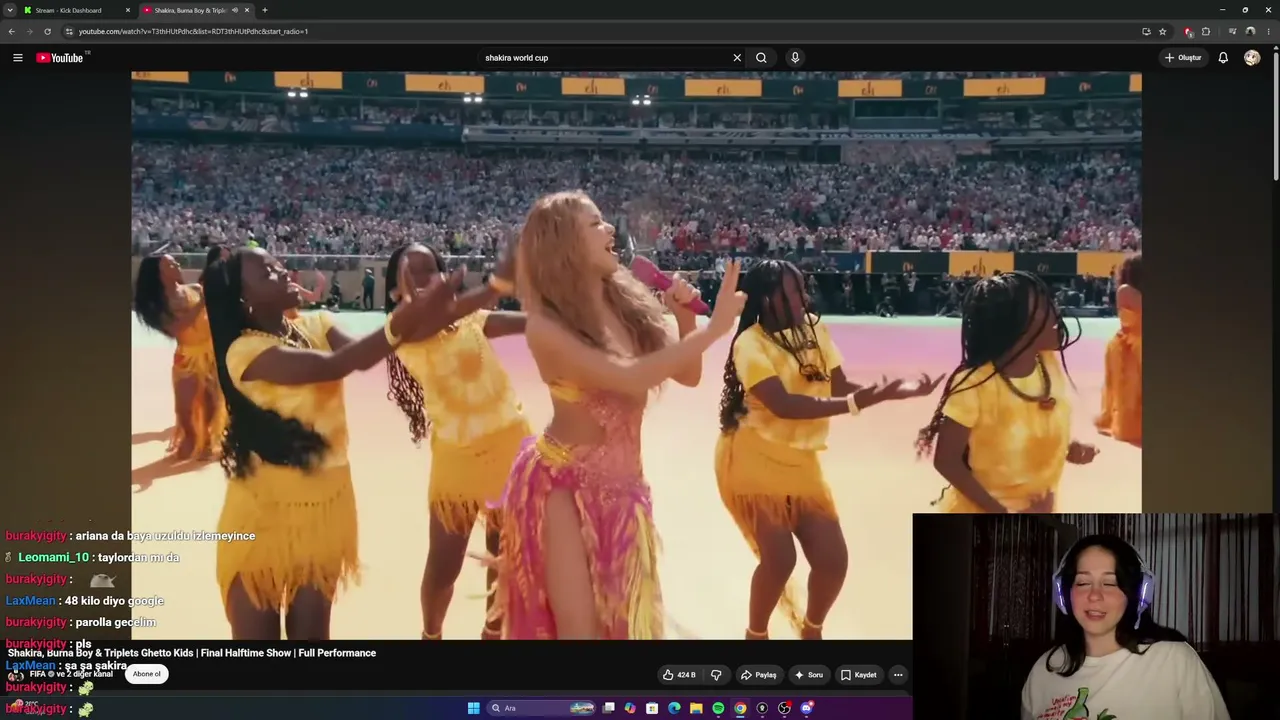Like the video showing 424 B
Image resolution: width=1280 pixels, height=720 pixels.
(x=679, y=675)
